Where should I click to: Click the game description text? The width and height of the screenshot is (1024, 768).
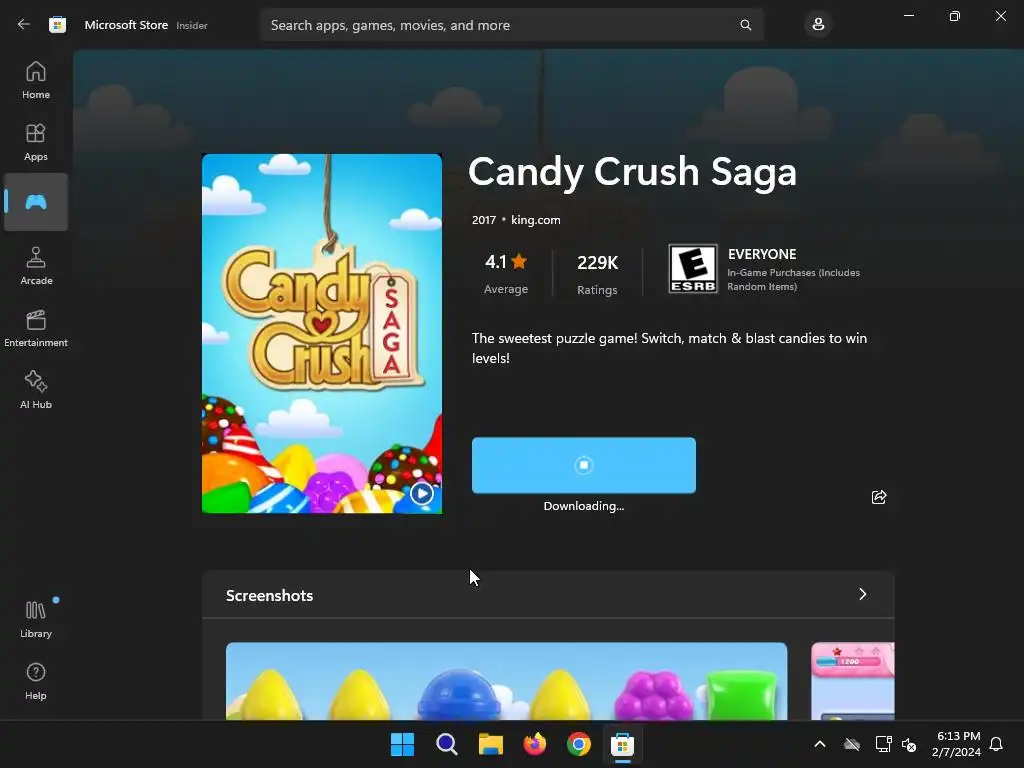click(669, 348)
